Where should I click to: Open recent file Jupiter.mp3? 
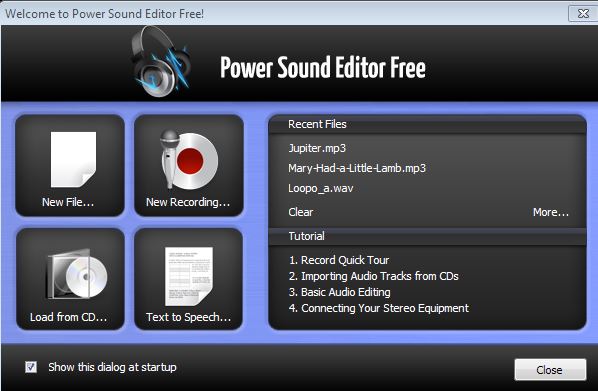click(317, 148)
